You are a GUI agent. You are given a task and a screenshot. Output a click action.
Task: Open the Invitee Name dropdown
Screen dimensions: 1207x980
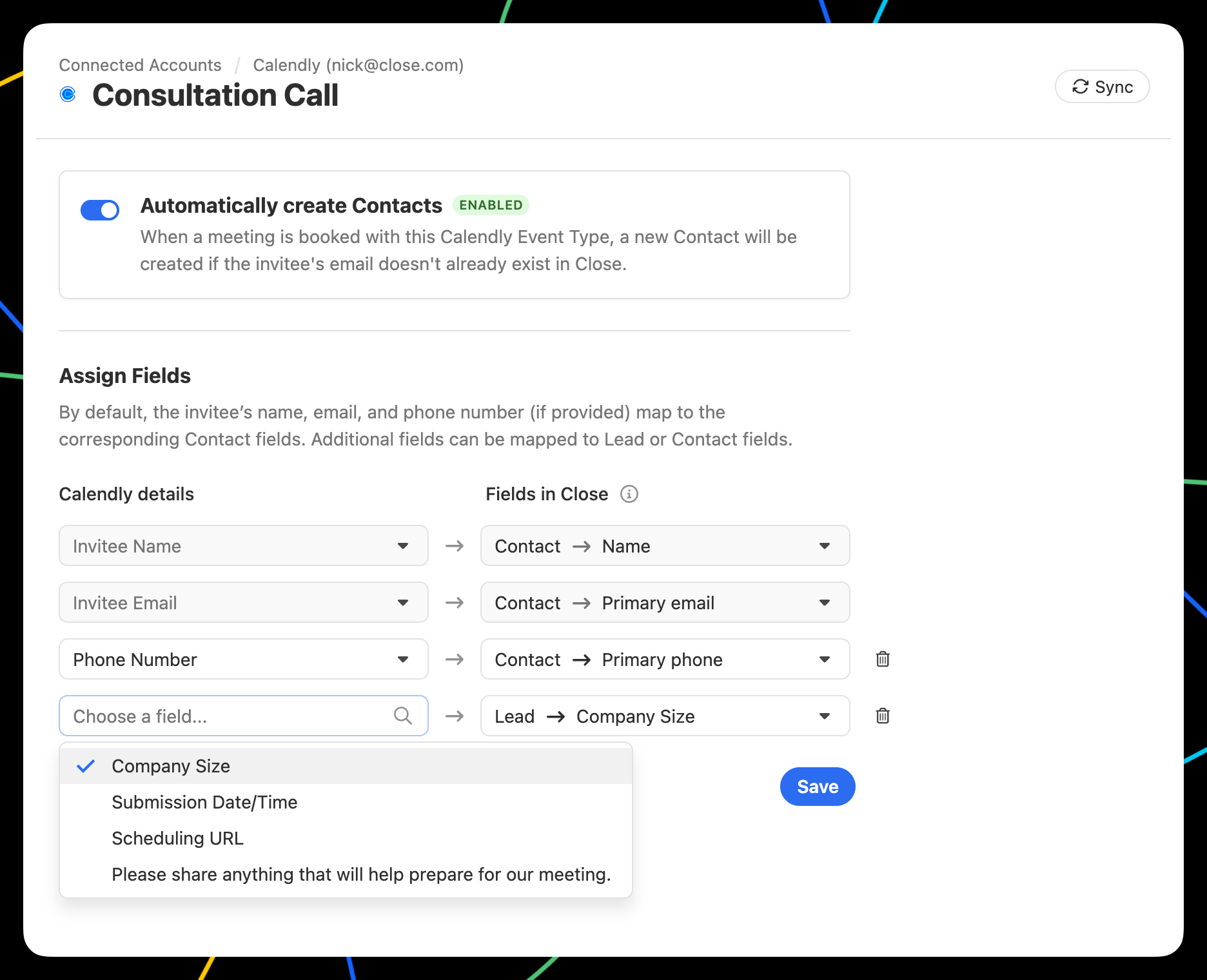pyautogui.click(x=244, y=545)
